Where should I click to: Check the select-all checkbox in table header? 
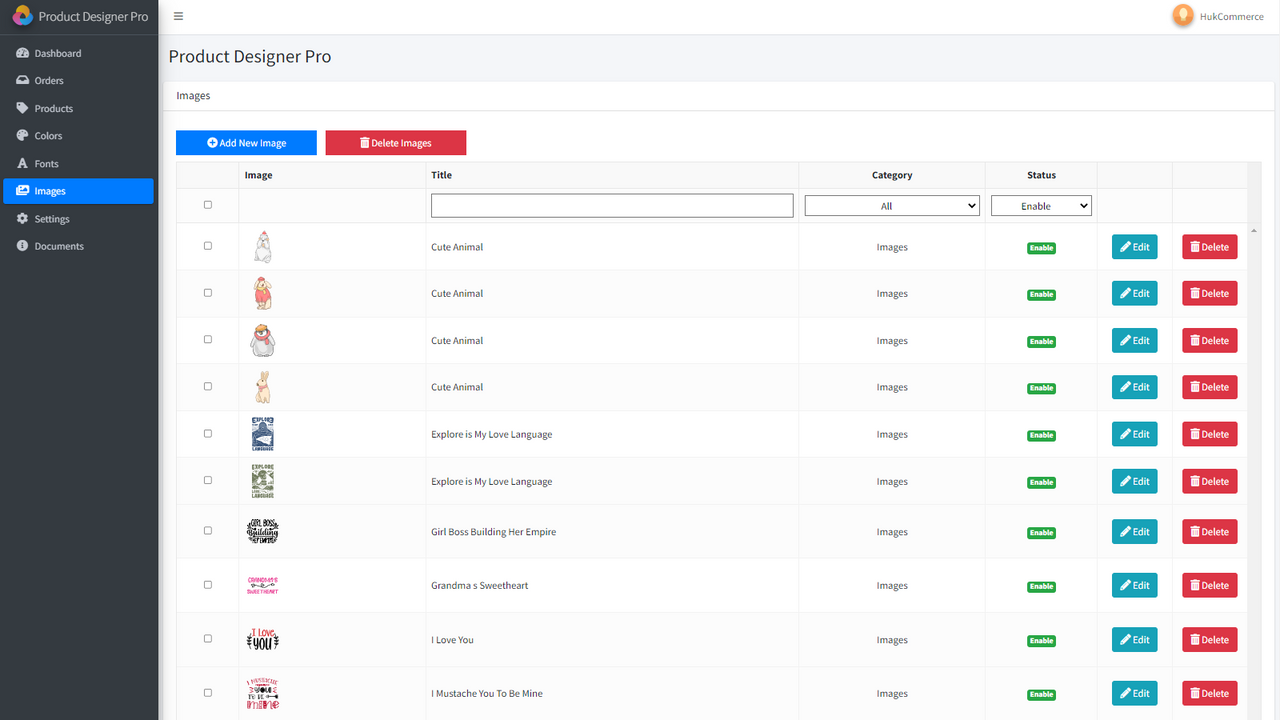pos(207,204)
